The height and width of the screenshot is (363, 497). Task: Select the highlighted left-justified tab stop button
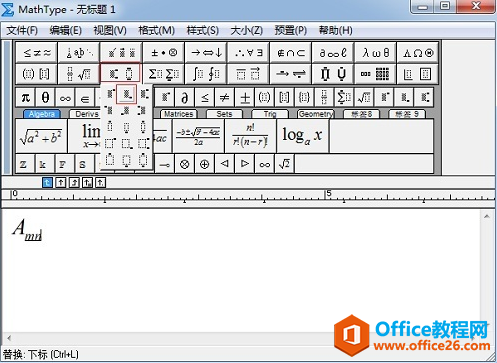(47, 182)
